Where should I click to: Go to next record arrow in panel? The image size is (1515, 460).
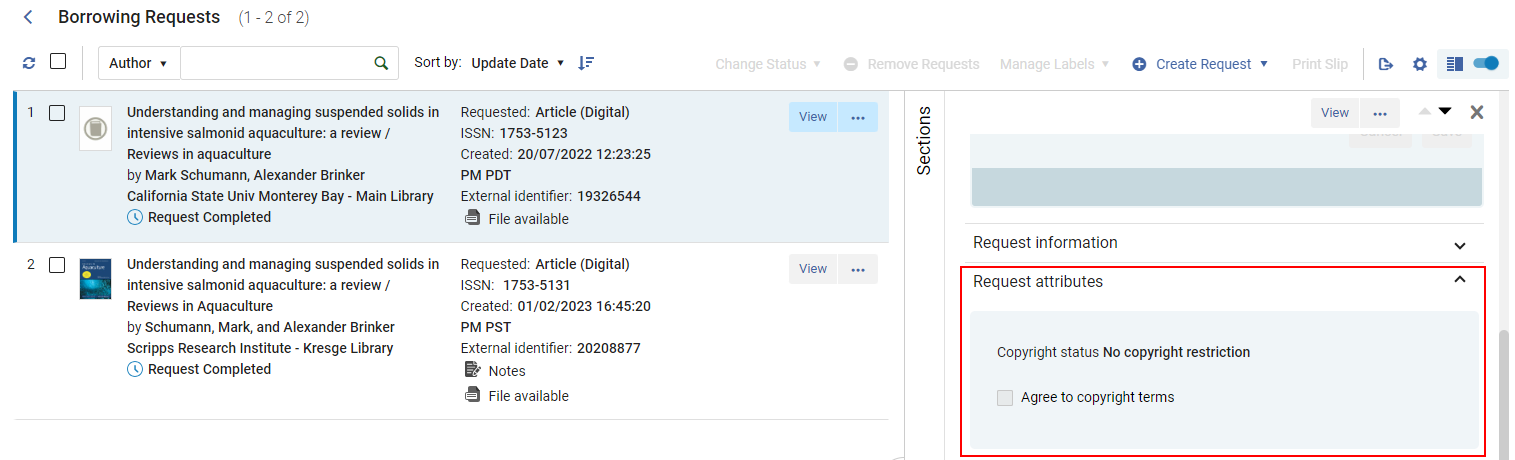[x=1445, y=111]
